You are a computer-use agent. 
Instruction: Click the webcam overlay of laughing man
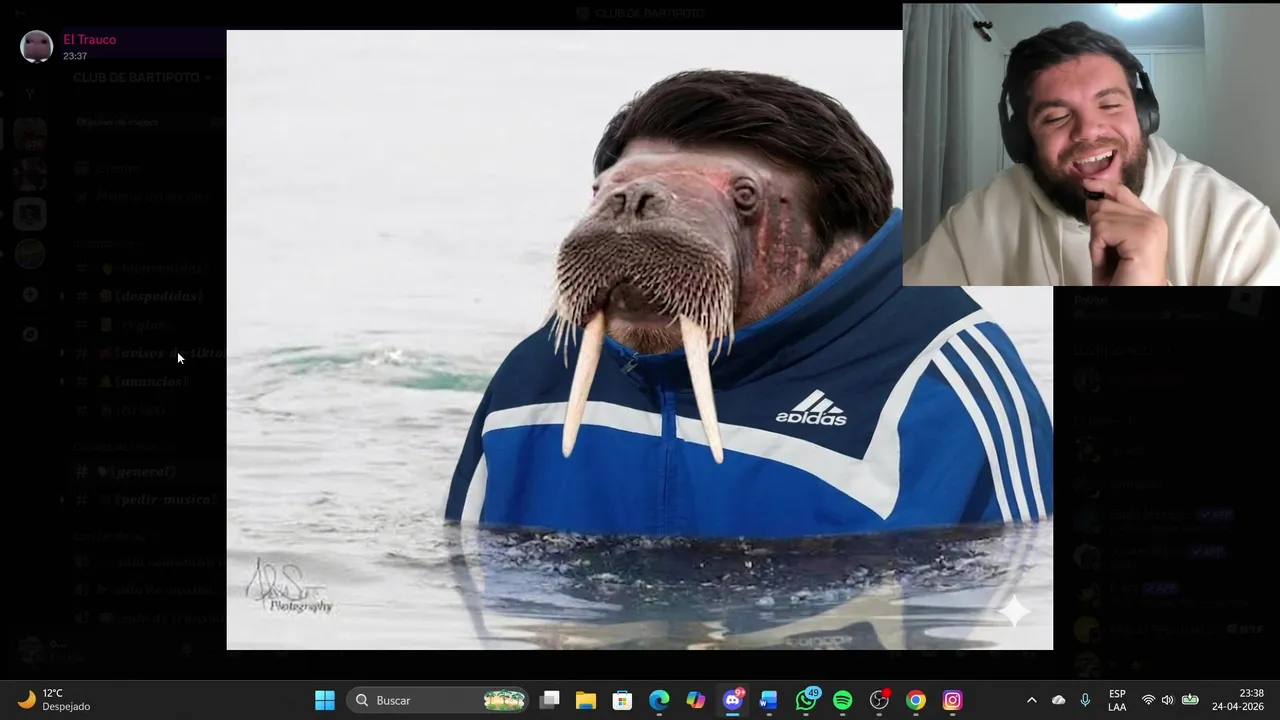click(x=1091, y=144)
